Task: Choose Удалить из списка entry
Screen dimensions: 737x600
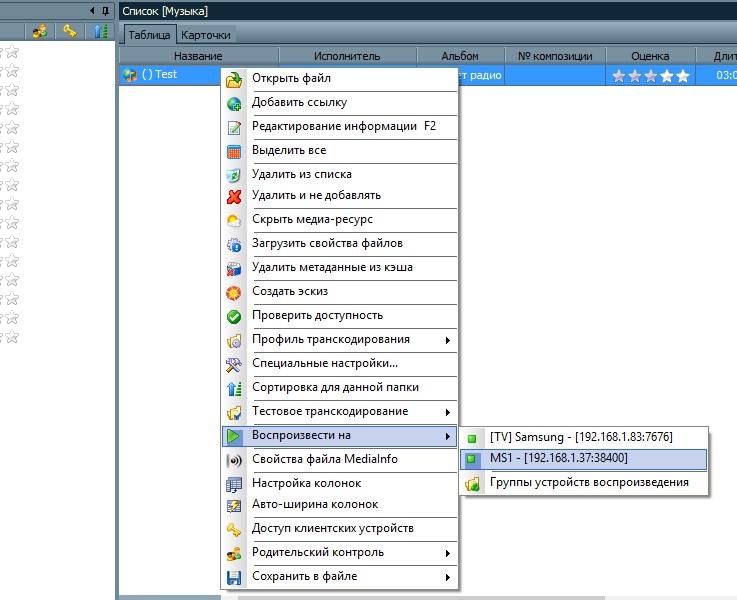Action: tap(339, 174)
